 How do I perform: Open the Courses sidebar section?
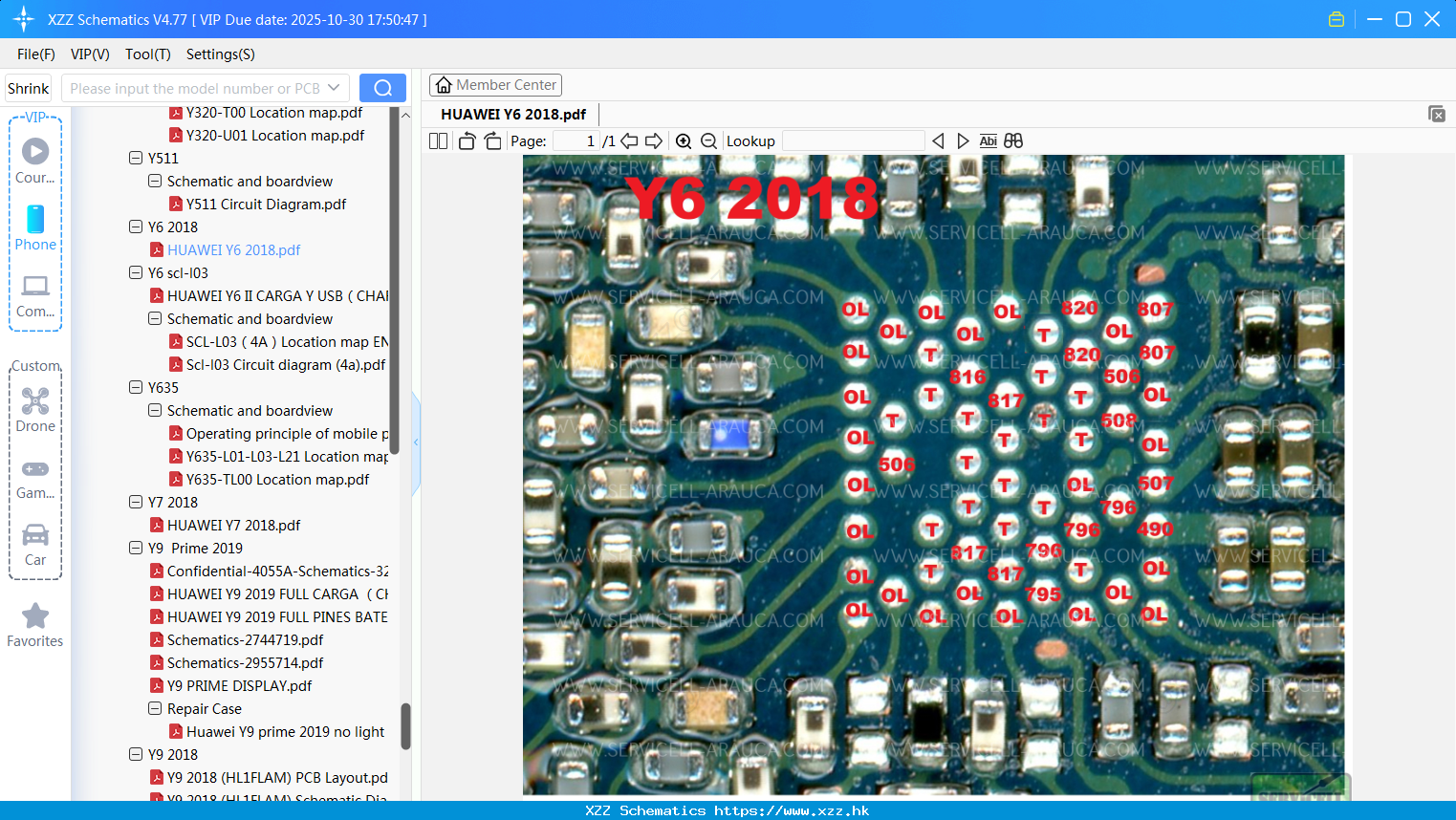[x=35, y=161]
